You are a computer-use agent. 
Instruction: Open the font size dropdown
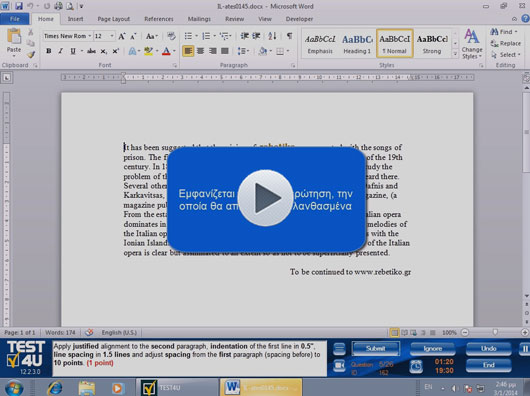(112, 36)
